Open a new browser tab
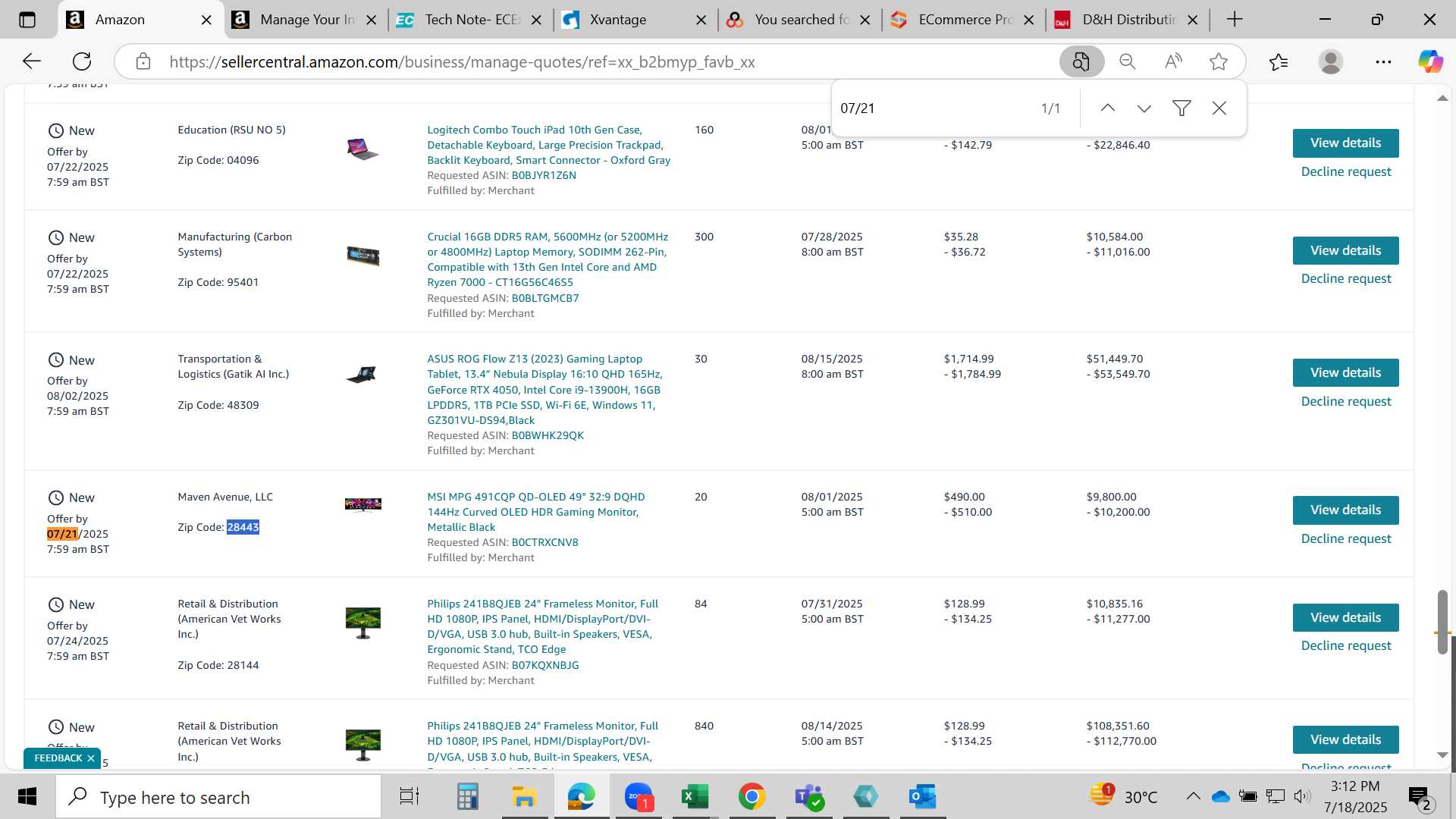 coord(1235,20)
